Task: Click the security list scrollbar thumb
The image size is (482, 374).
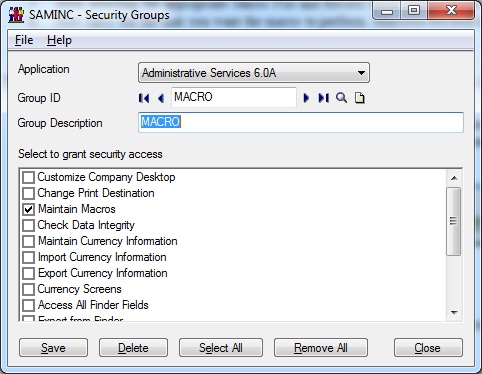Action: tap(454, 221)
